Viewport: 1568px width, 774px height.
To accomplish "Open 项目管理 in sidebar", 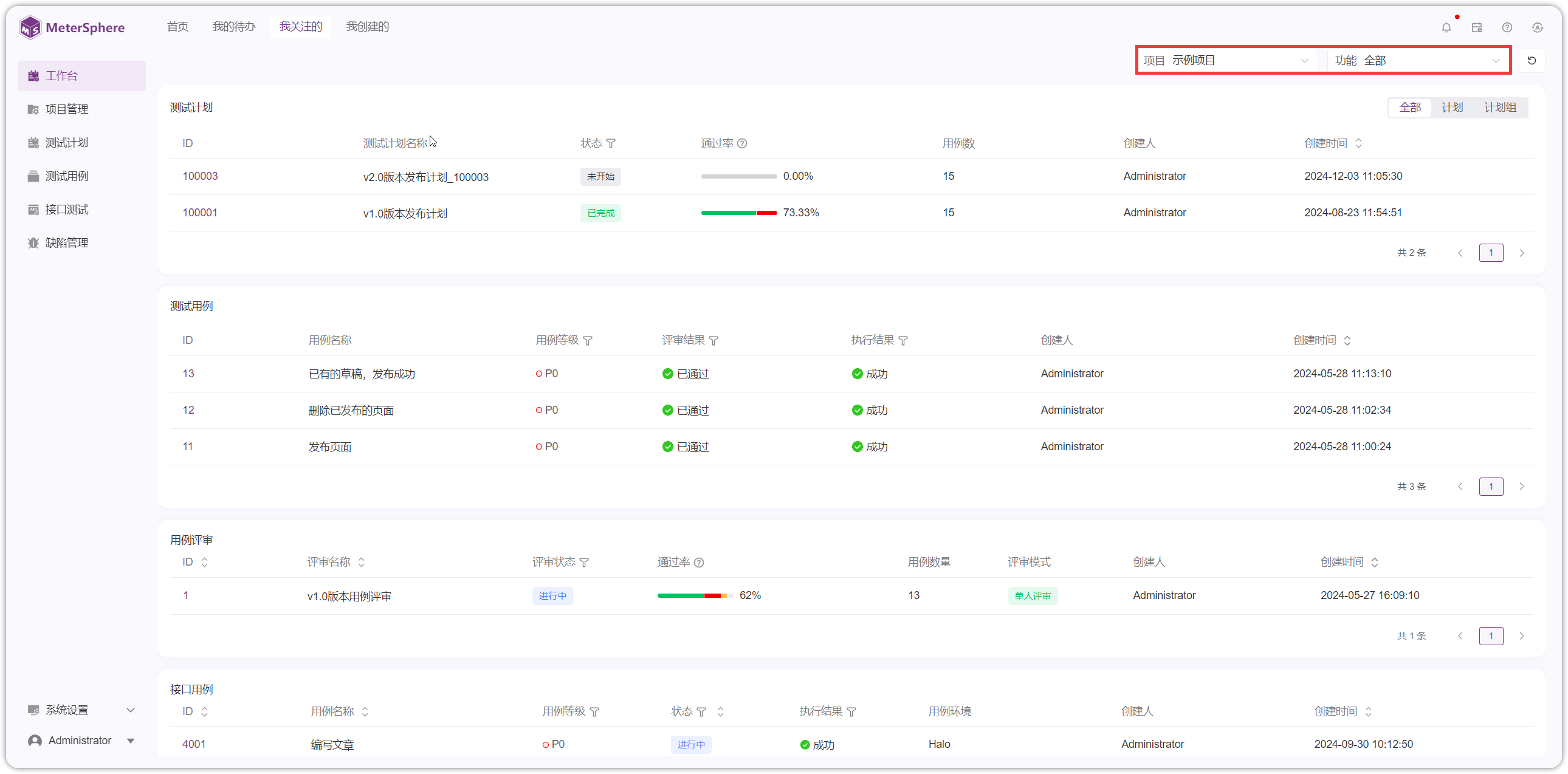I will click(81, 109).
